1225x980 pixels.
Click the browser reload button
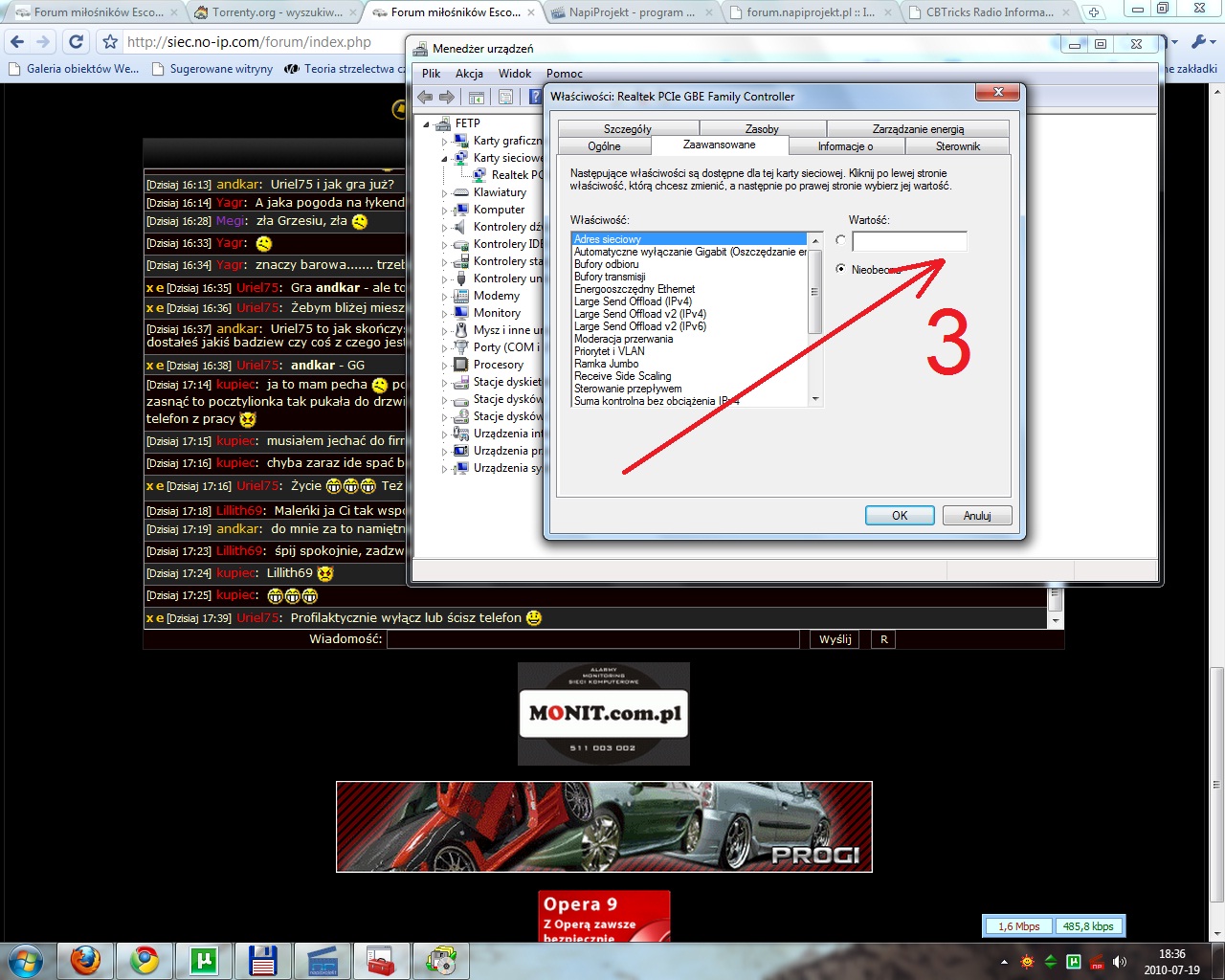(x=77, y=42)
